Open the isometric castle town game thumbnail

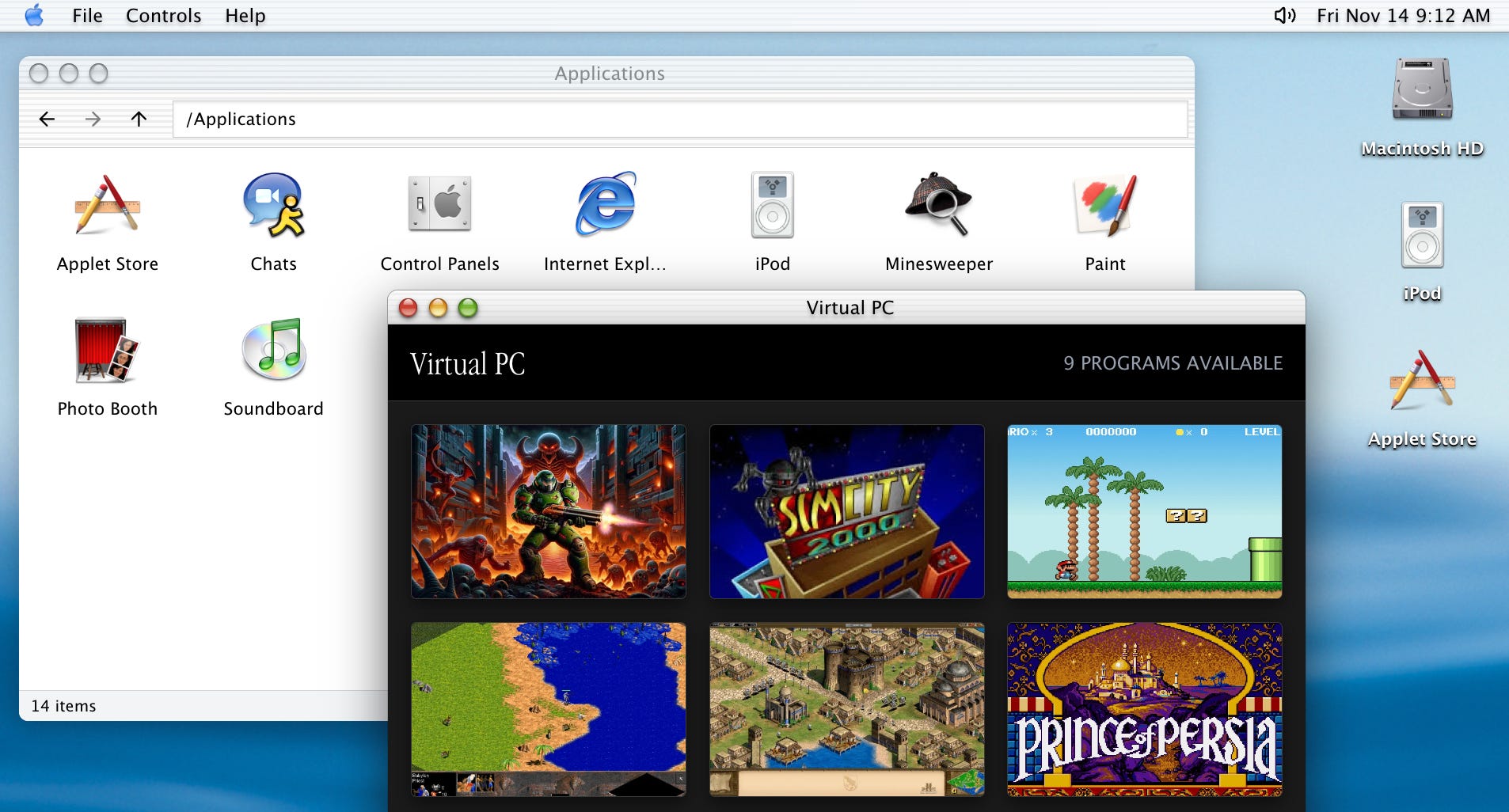click(x=846, y=709)
